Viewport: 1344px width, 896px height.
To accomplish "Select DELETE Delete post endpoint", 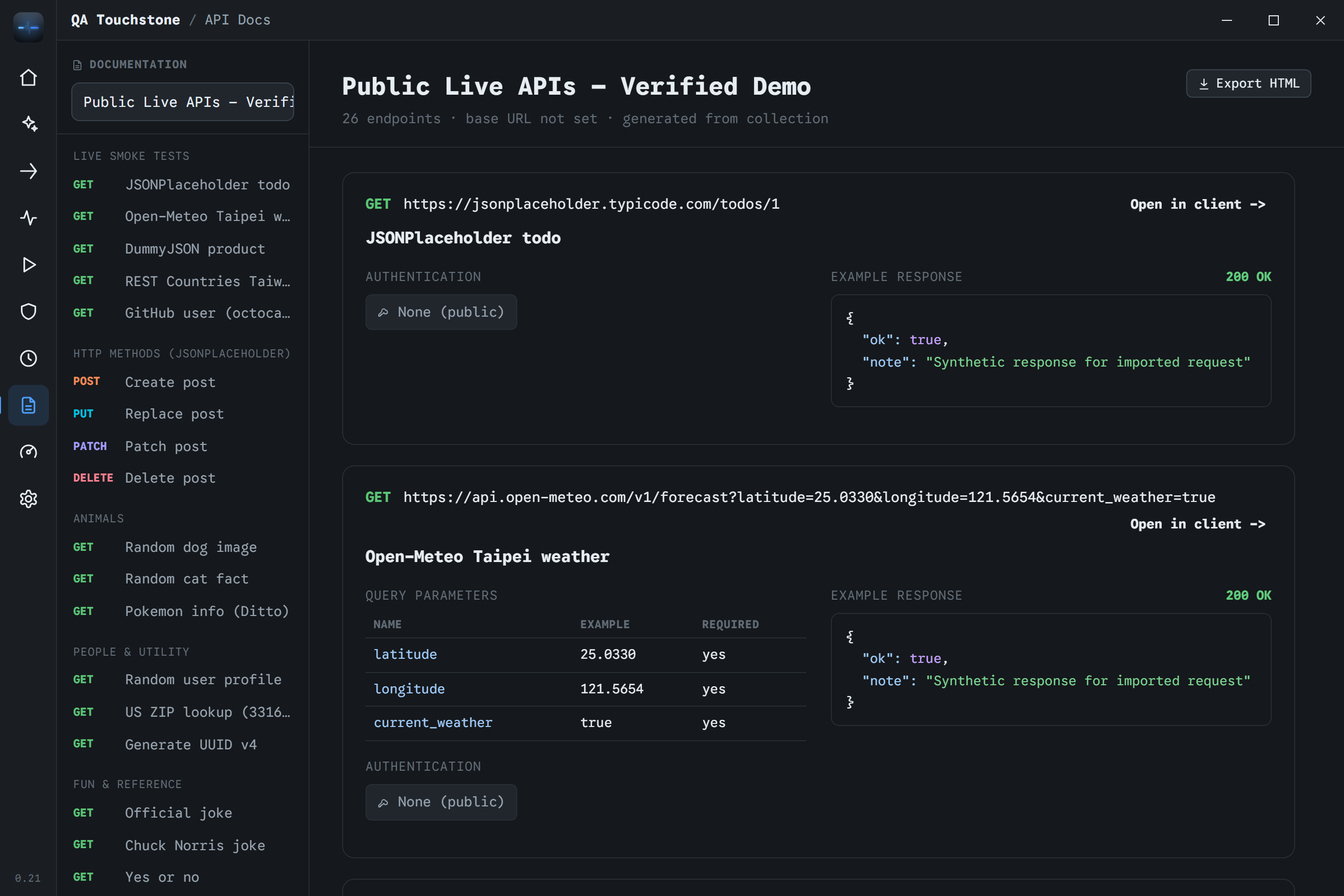I will point(182,478).
